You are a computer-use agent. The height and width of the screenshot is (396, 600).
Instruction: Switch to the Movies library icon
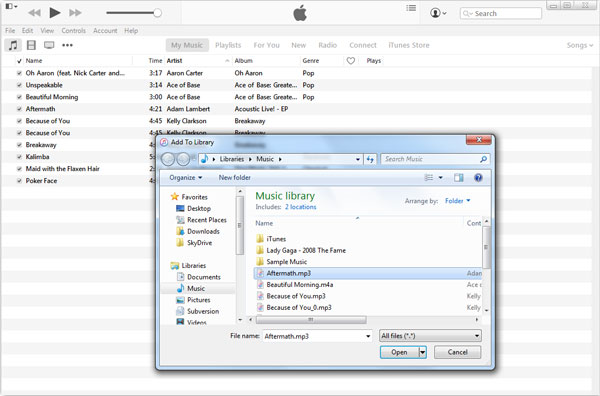point(31,45)
